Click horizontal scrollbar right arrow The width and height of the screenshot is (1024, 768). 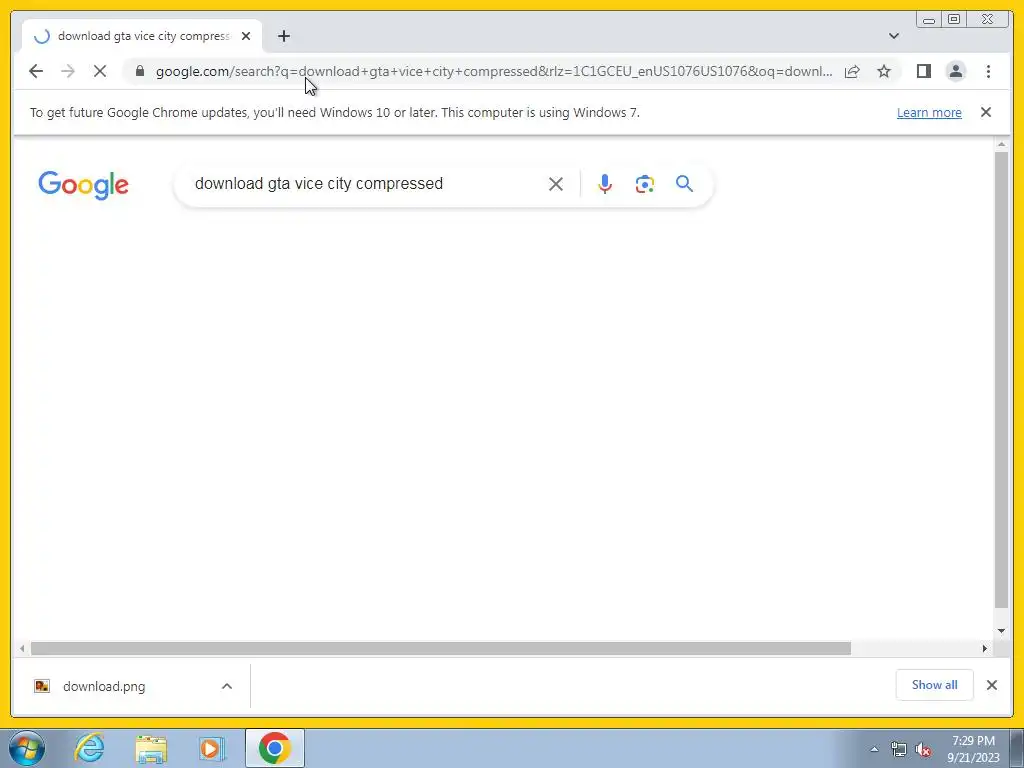tap(985, 648)
